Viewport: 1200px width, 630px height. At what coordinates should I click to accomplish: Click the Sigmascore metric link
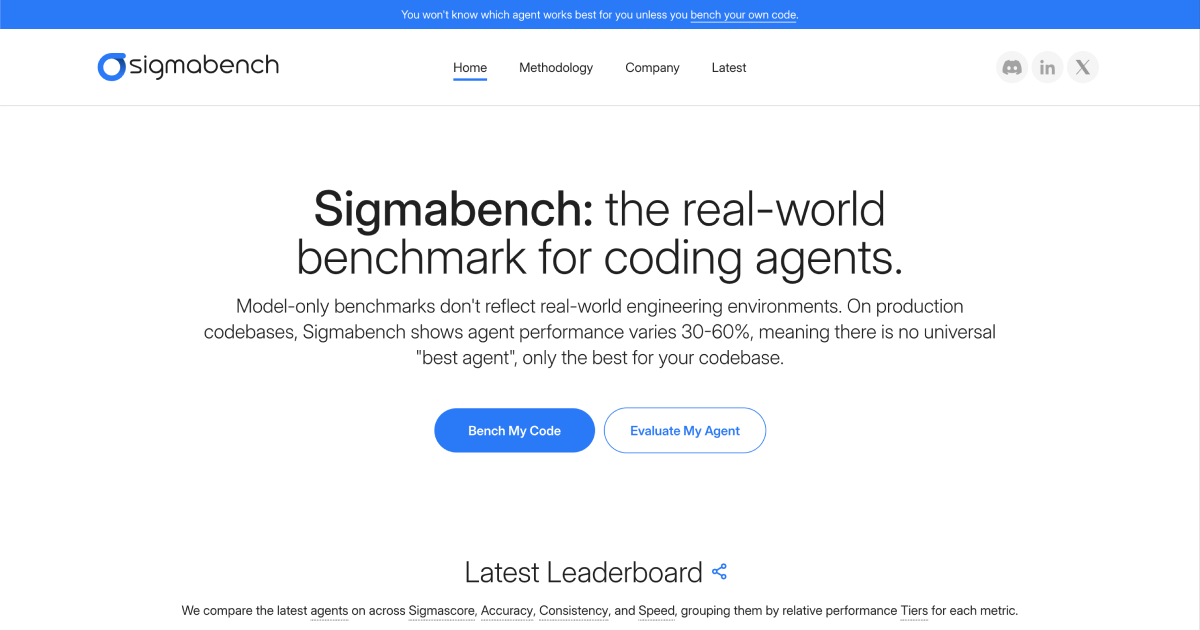[441, 610]
